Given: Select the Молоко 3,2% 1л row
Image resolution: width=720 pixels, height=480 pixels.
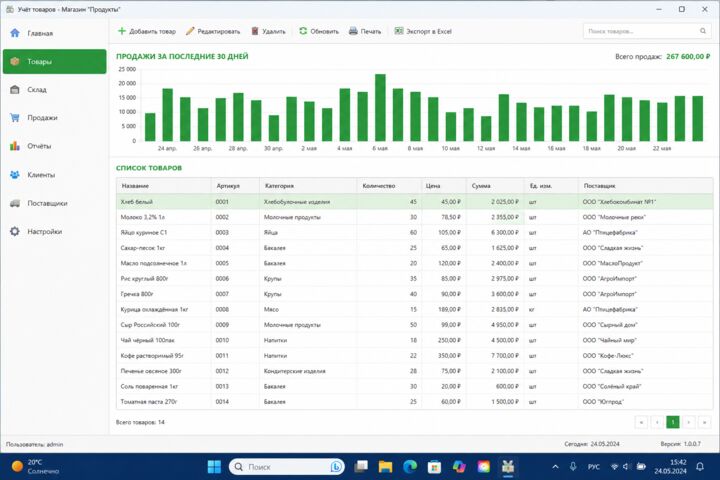Looking at the screenshot, I should 415,217.
